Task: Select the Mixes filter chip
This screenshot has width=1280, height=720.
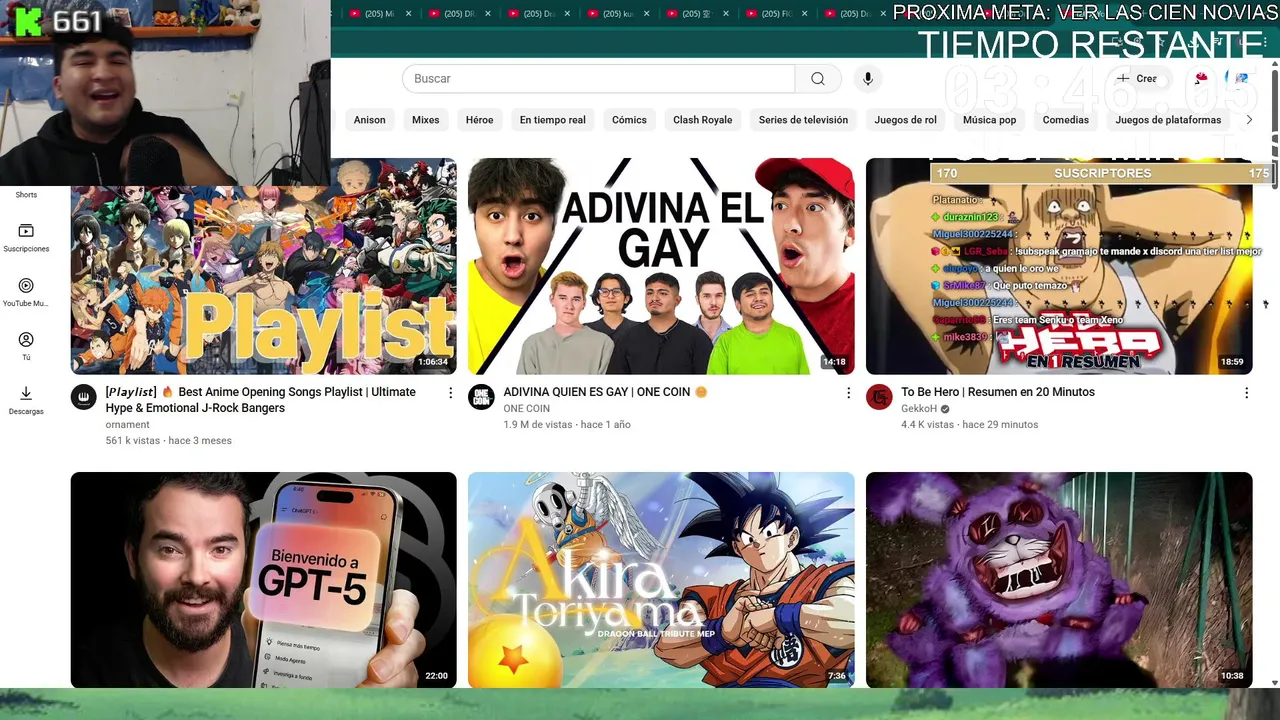Action: pyautogui.click(x=426, y=120)
